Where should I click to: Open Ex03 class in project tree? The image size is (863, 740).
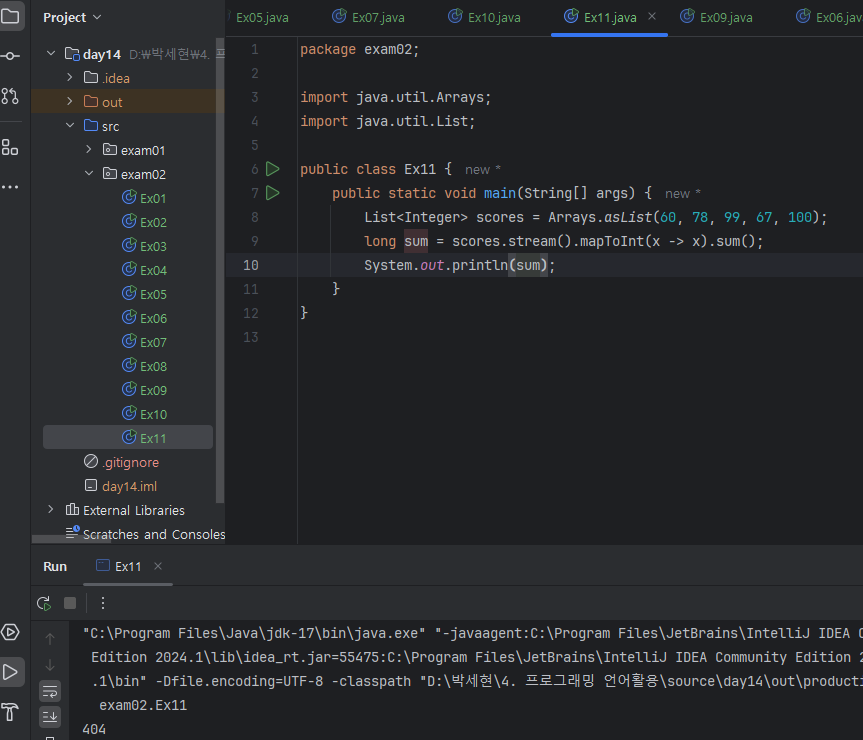coord(144,246)
